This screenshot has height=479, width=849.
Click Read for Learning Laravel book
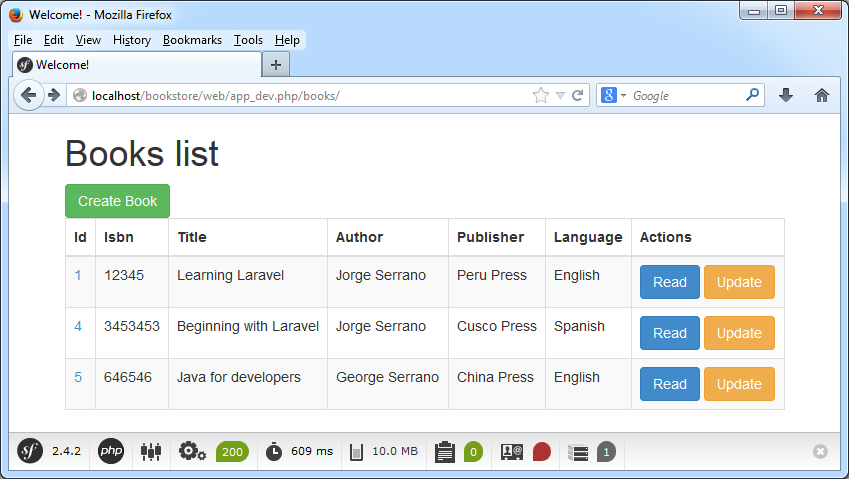669,282
